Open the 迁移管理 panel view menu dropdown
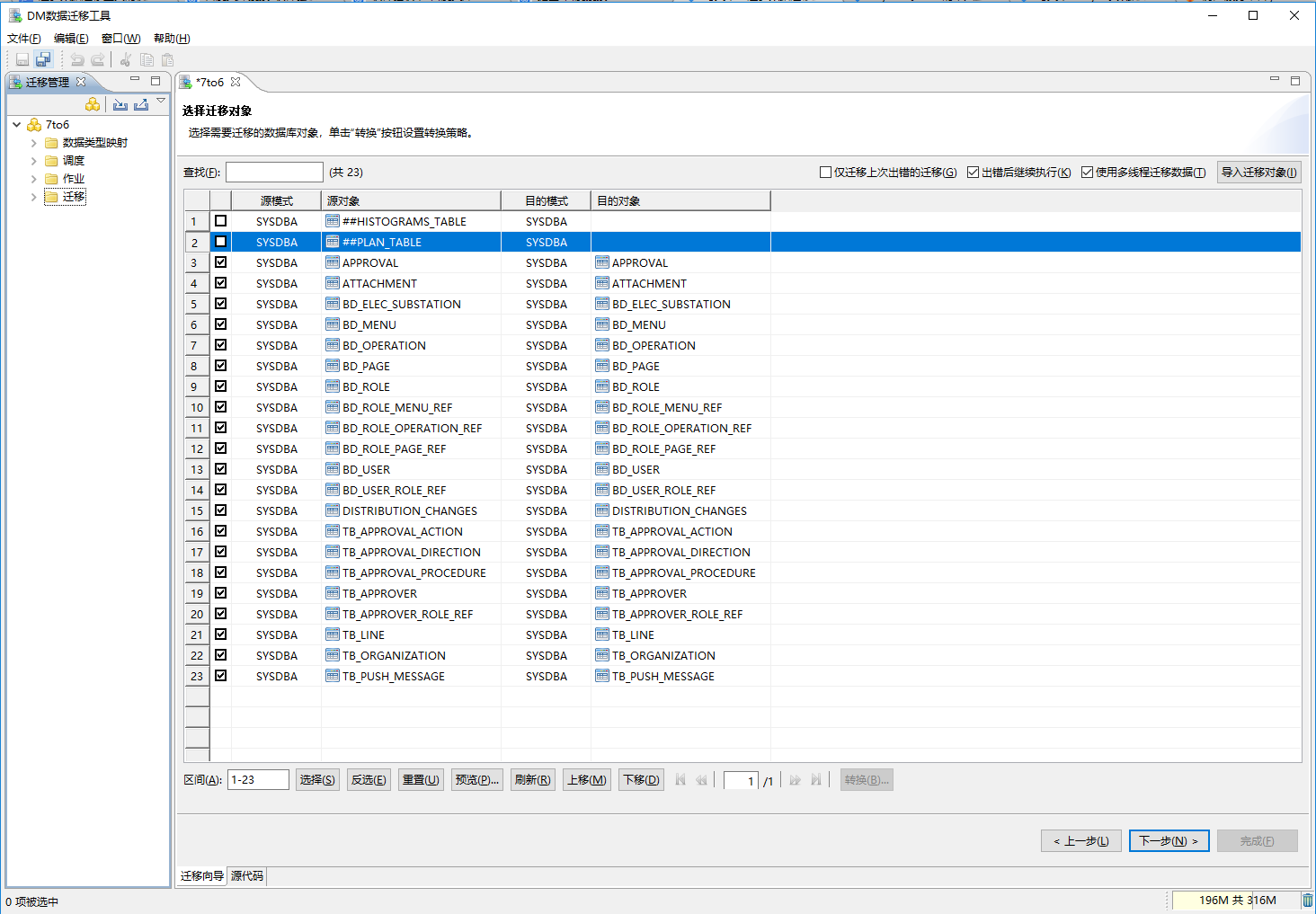The width and height of the screenshot is (1316, 914). 161,101
